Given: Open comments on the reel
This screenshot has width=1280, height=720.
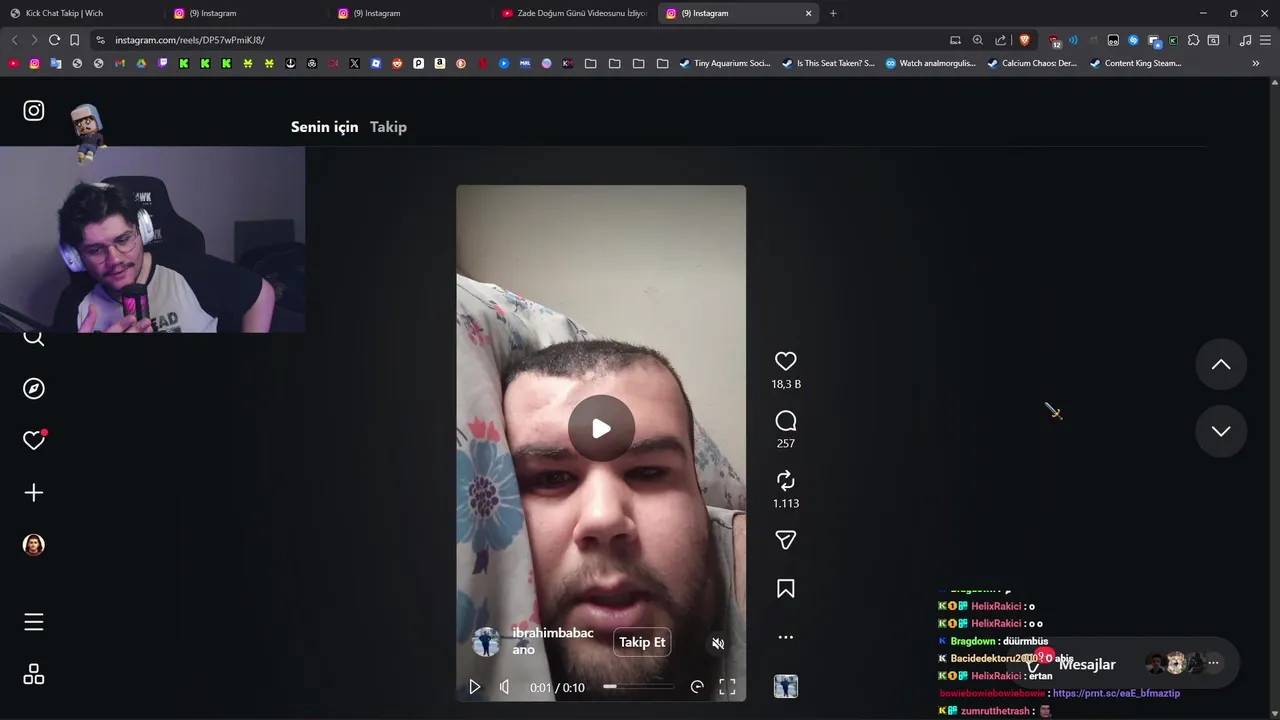Looking at the screenshot, I should tap(786, 421).
